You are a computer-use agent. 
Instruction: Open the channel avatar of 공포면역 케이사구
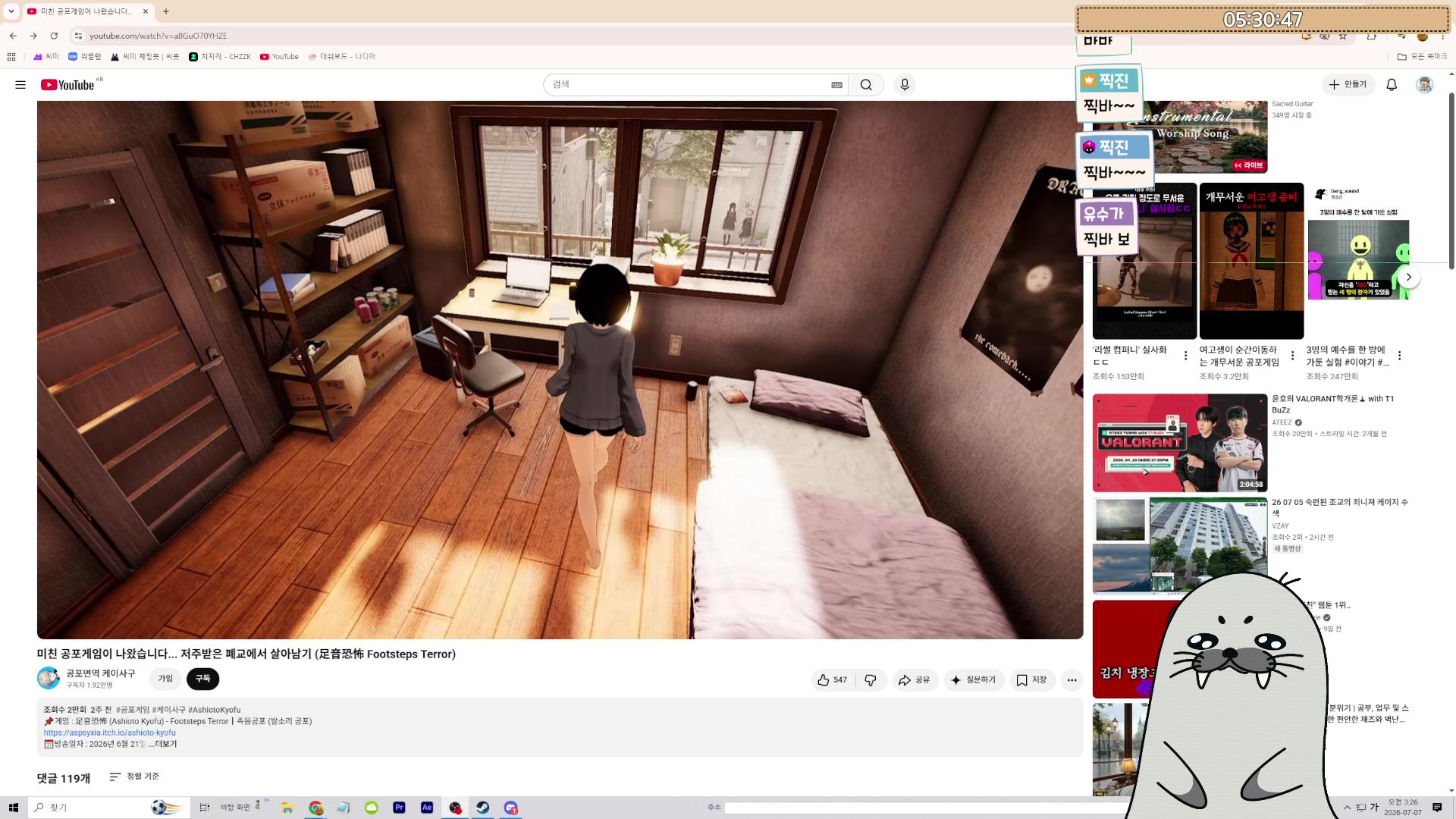coord(49,678)
